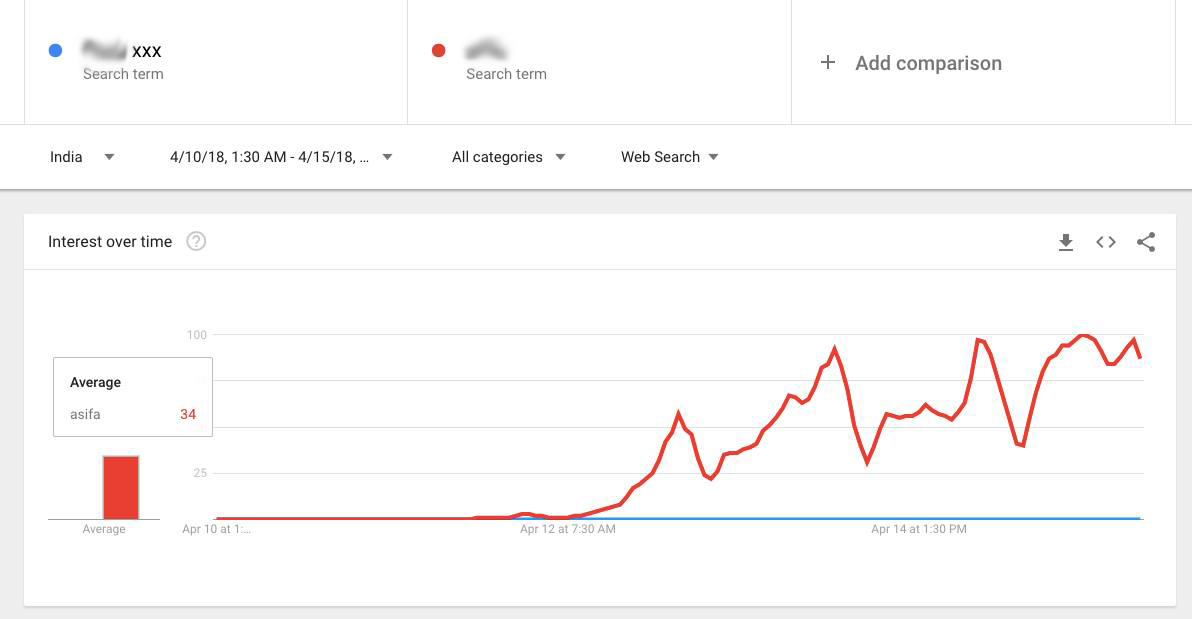The width and height of the screenshot is (1192, 619).
Task: Click the blue dot of first search term
Action: 56,51
